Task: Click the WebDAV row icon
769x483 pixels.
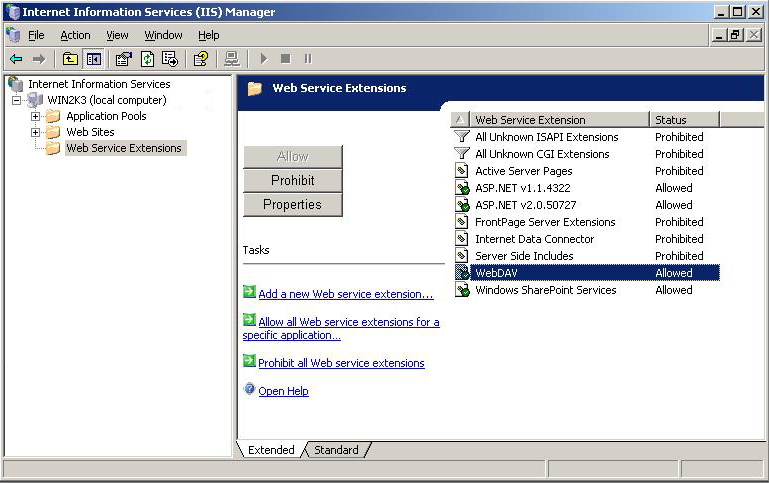Action: [x=462, y=273]
